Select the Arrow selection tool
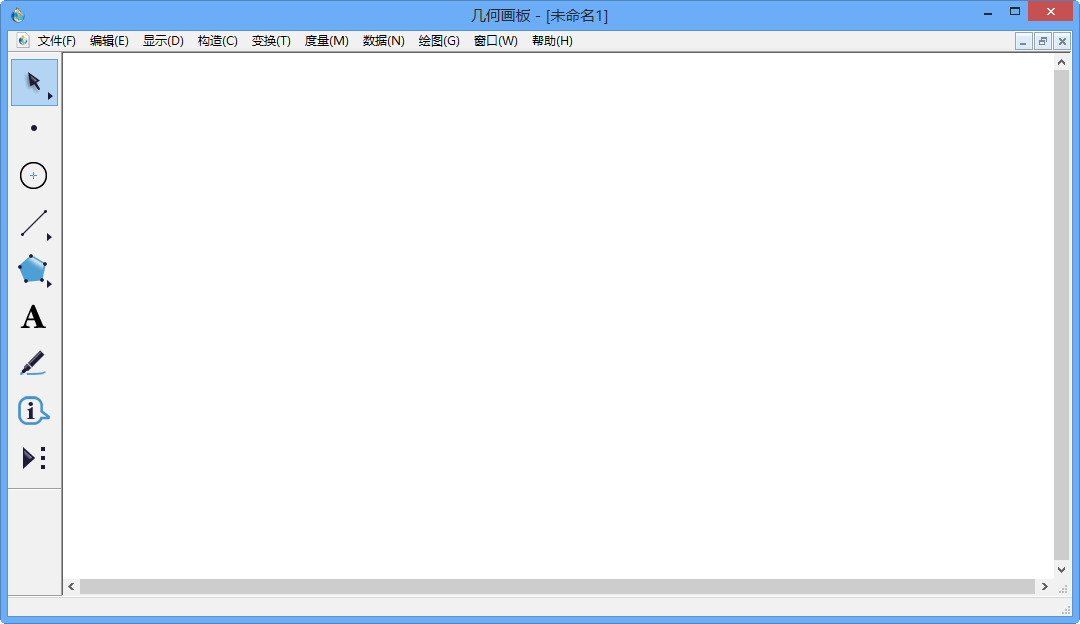 click(34, 82)
